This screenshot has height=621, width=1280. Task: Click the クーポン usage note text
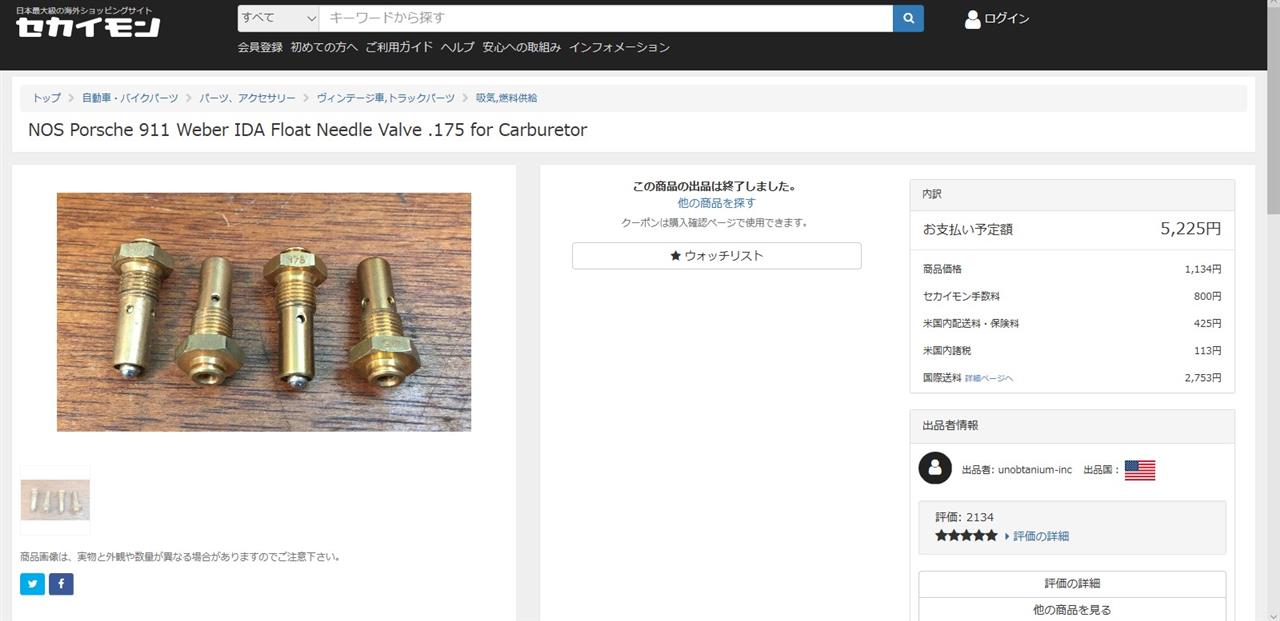click(715, 222)
